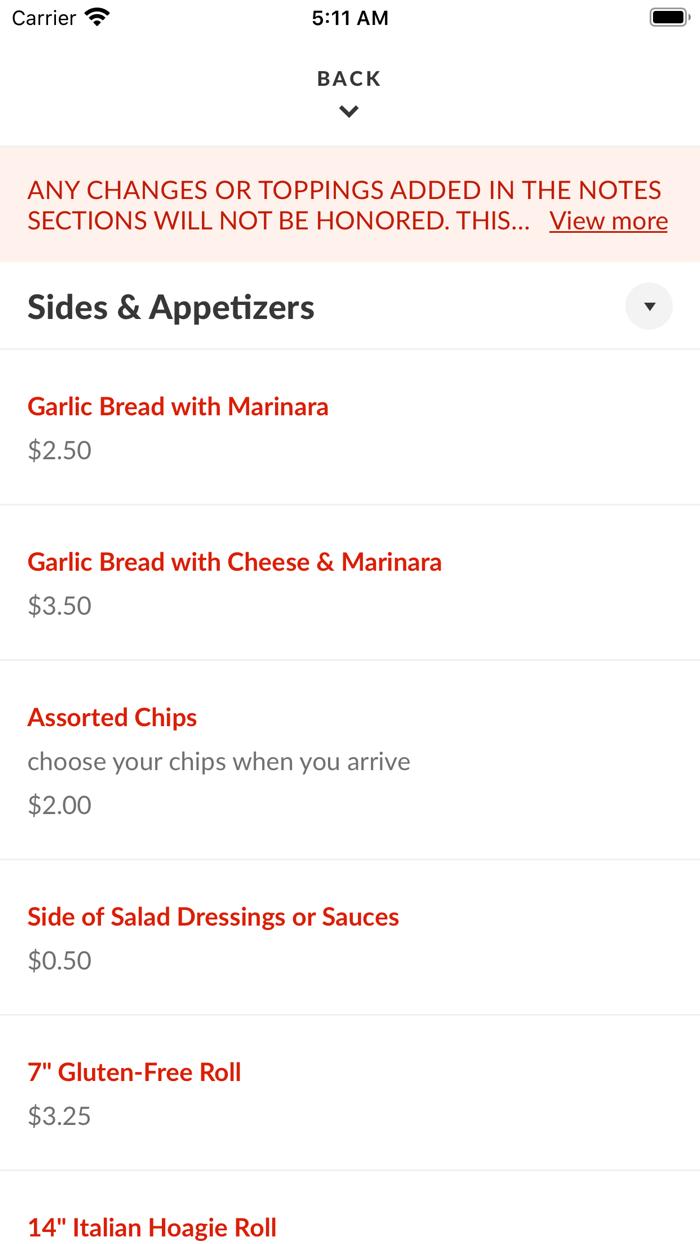Viewport: 700px width, 1244px height.
Task: Tap the circular dropdown arrow beside Sides & Appetizers
Action: (649, 306)
